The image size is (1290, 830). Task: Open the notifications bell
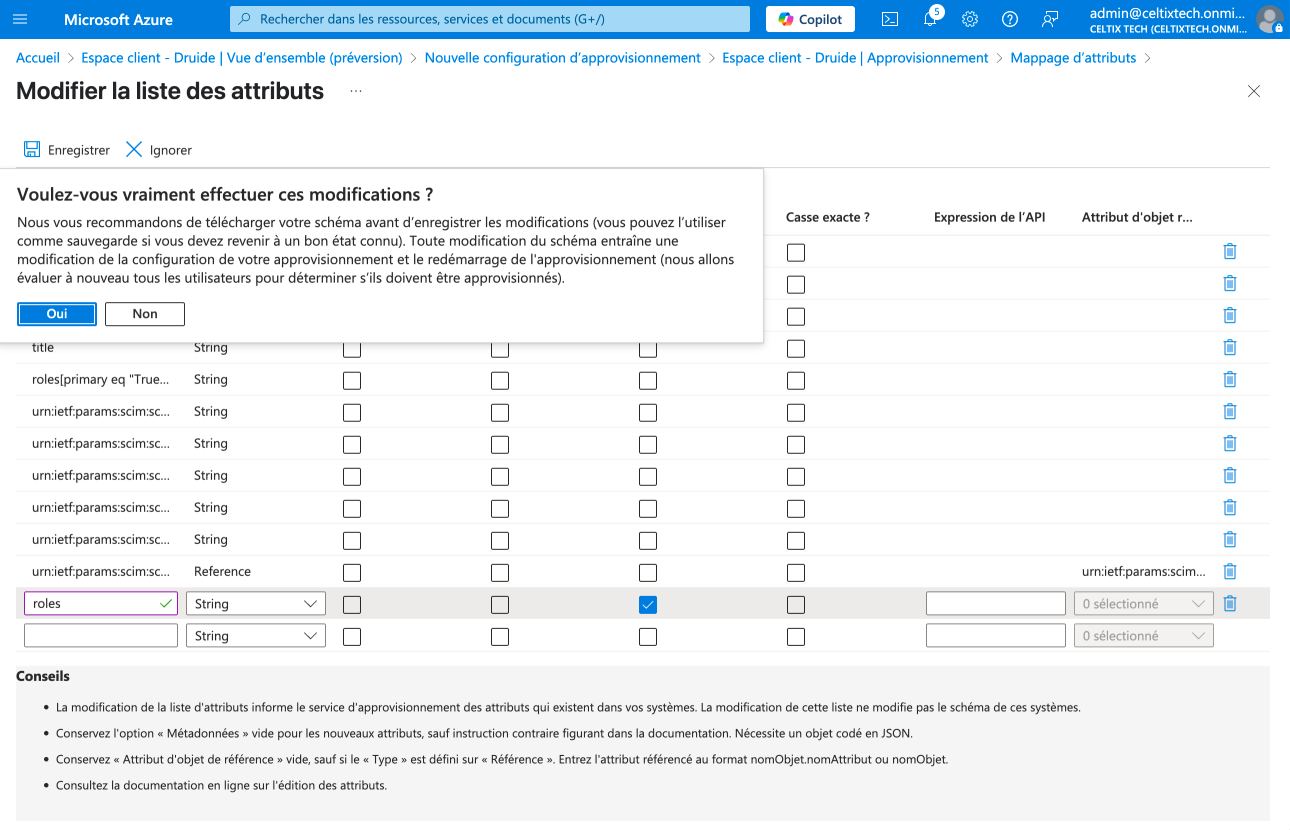pos(930,19)
